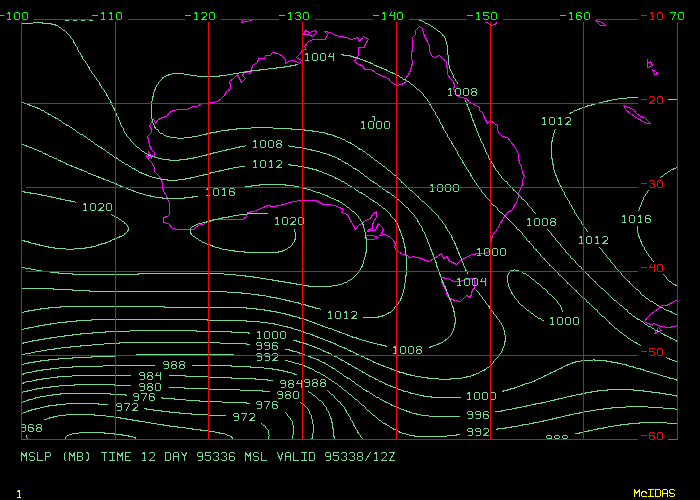Viewport: 700px width, 500px height.
Task: Click the -130 longitude label
Action: [x=296, y=16]
